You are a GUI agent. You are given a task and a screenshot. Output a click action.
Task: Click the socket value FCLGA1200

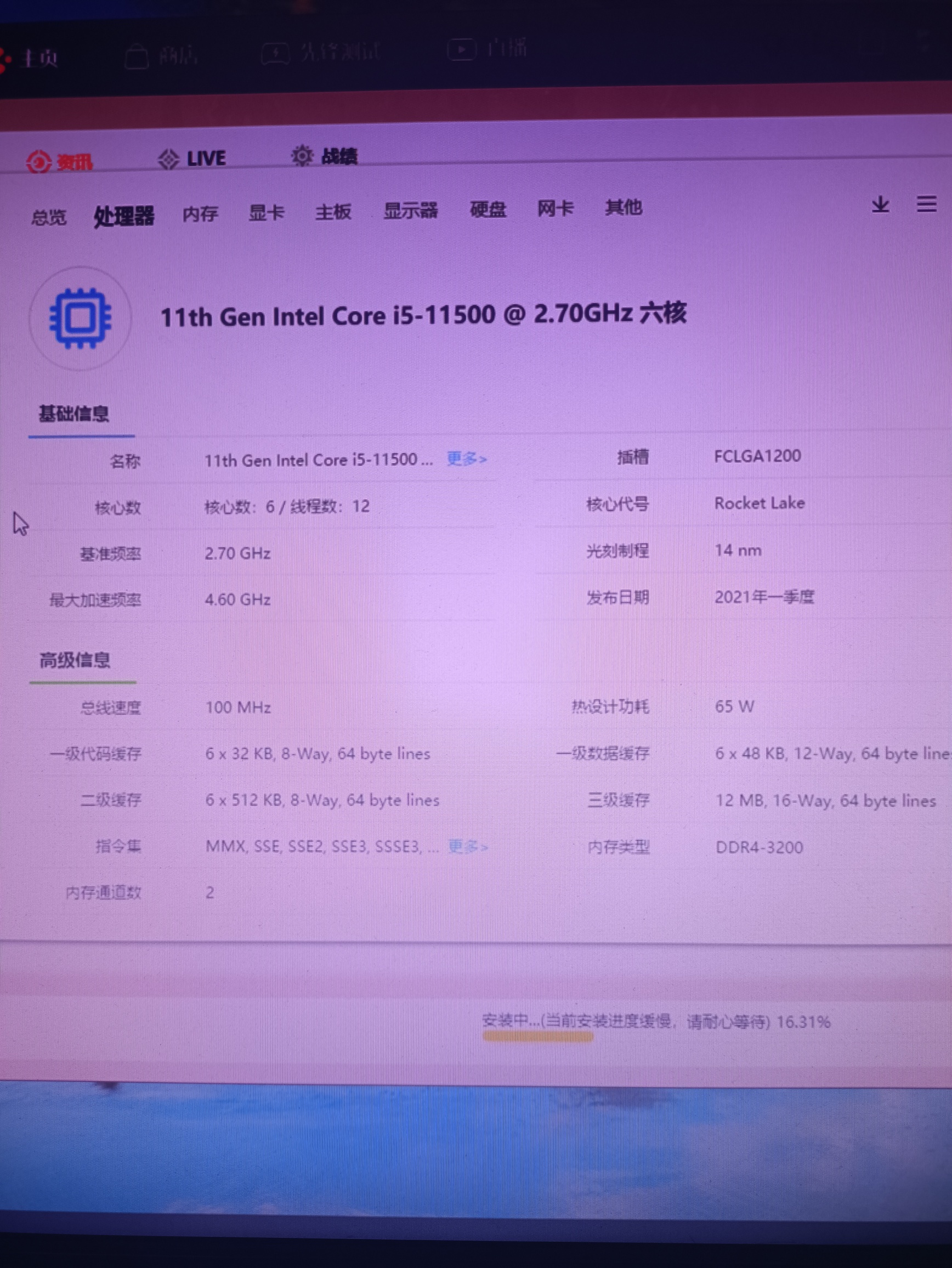click(x=757, y=456)
